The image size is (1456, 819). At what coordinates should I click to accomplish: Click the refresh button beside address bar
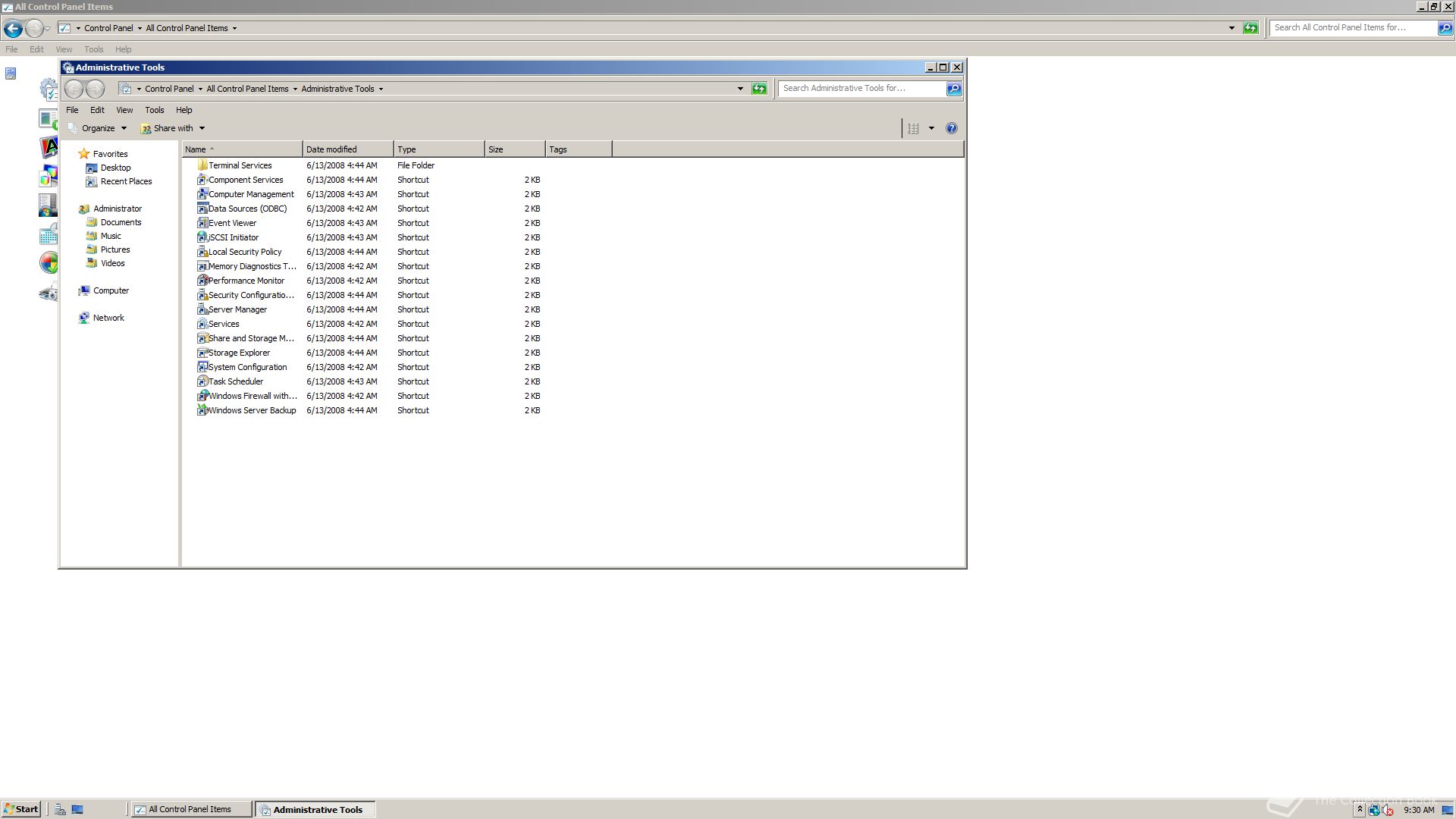click(758, 89)
